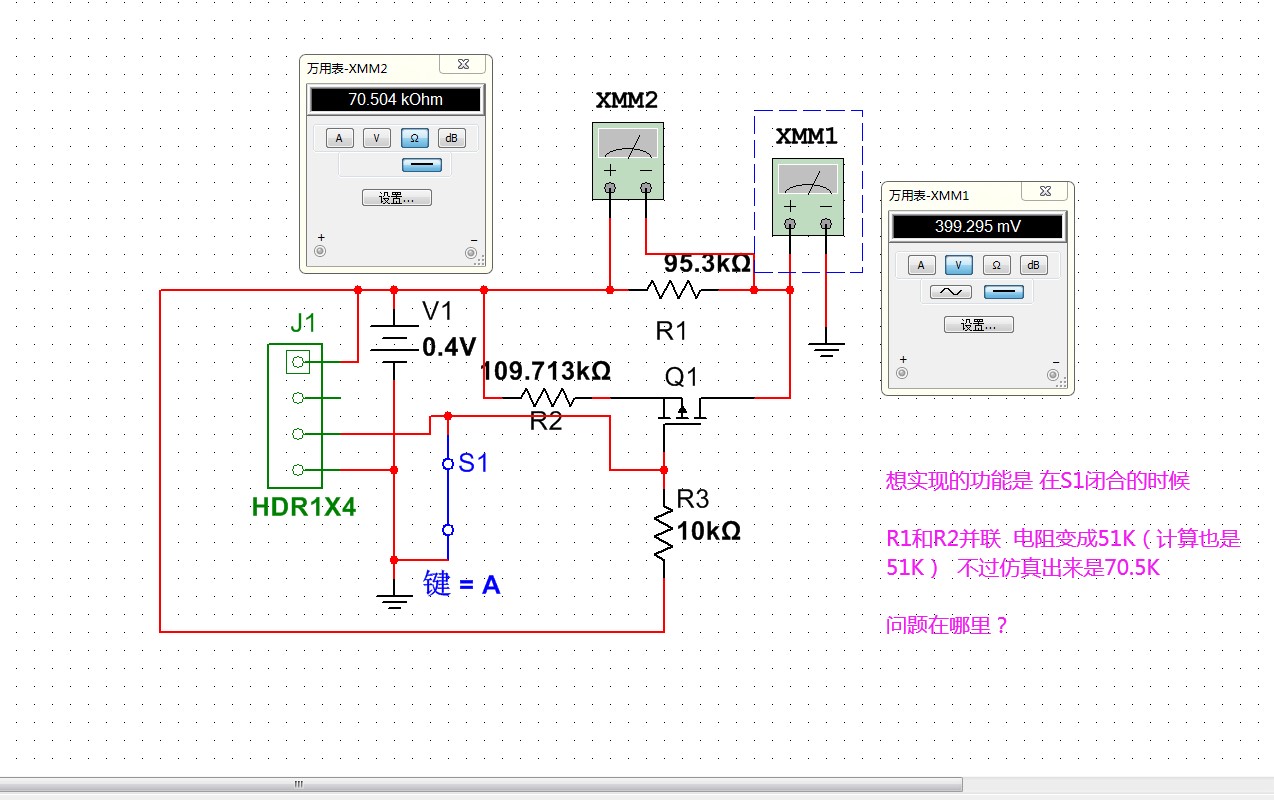
Task: Select ground symbol below XMM1
Action: tap(825, 352)
